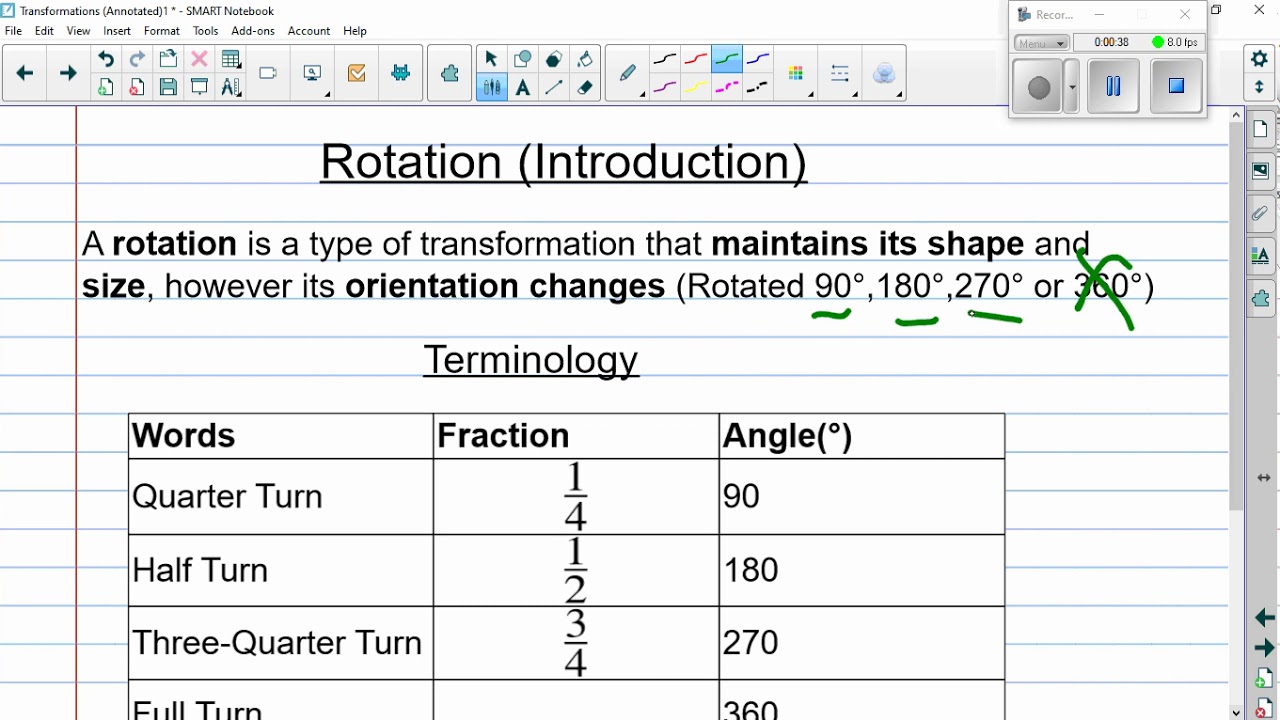1280x720 pixels.
Task: Open the measurement tools
Action: (x=231, y=88)
